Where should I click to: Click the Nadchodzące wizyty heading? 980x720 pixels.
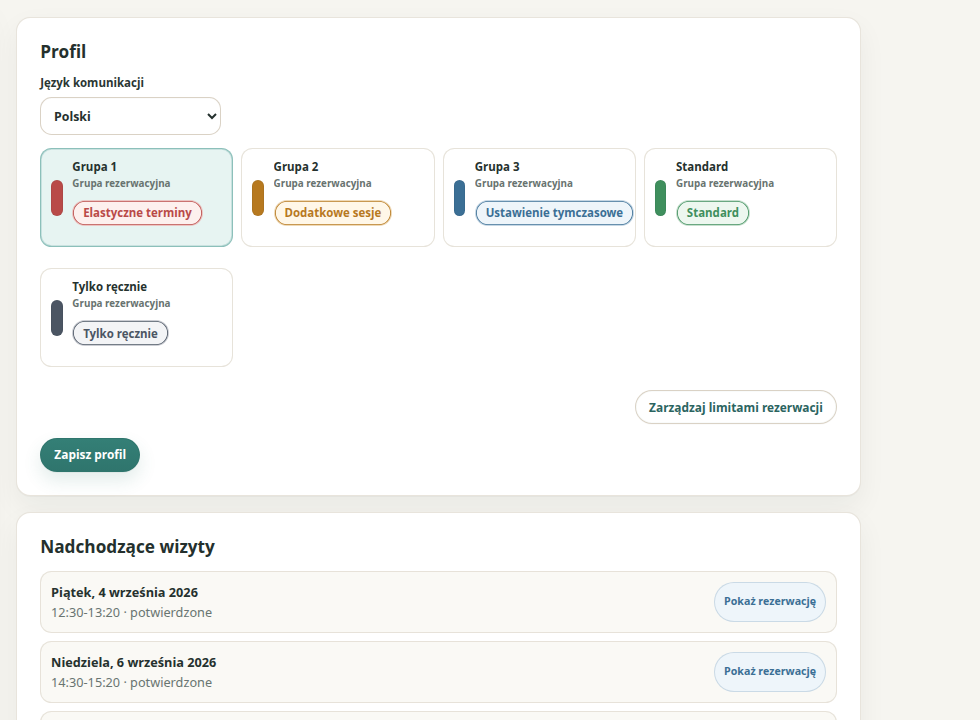[128, 547]
